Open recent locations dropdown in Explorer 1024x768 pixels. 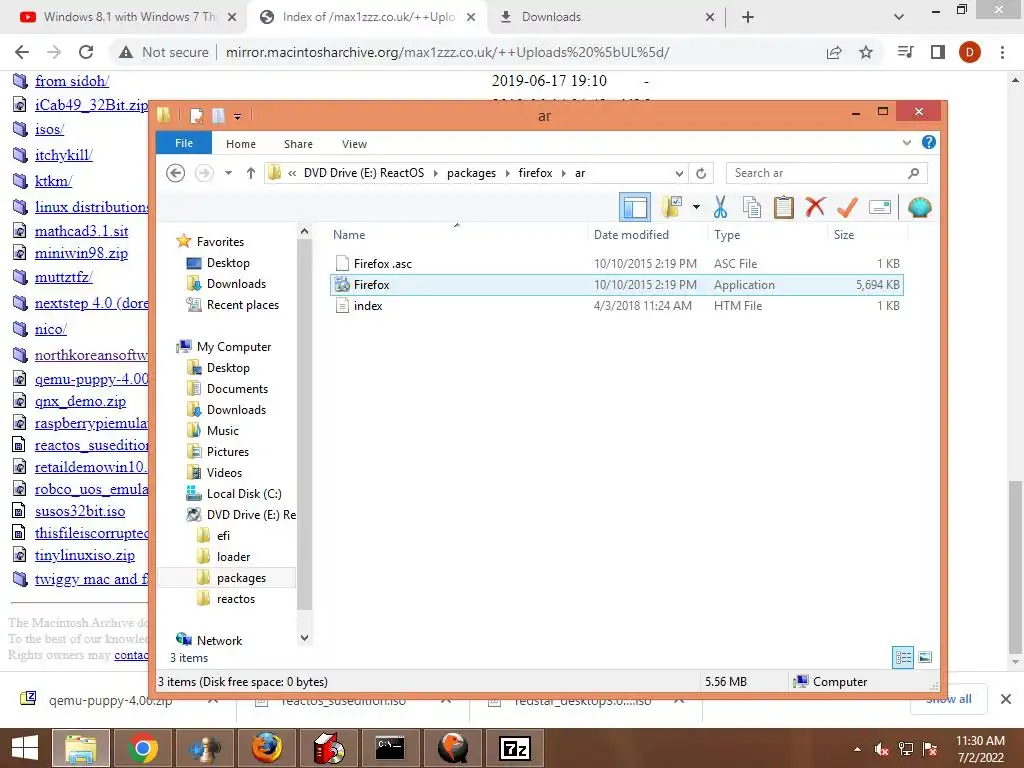(x=228, y=173)
